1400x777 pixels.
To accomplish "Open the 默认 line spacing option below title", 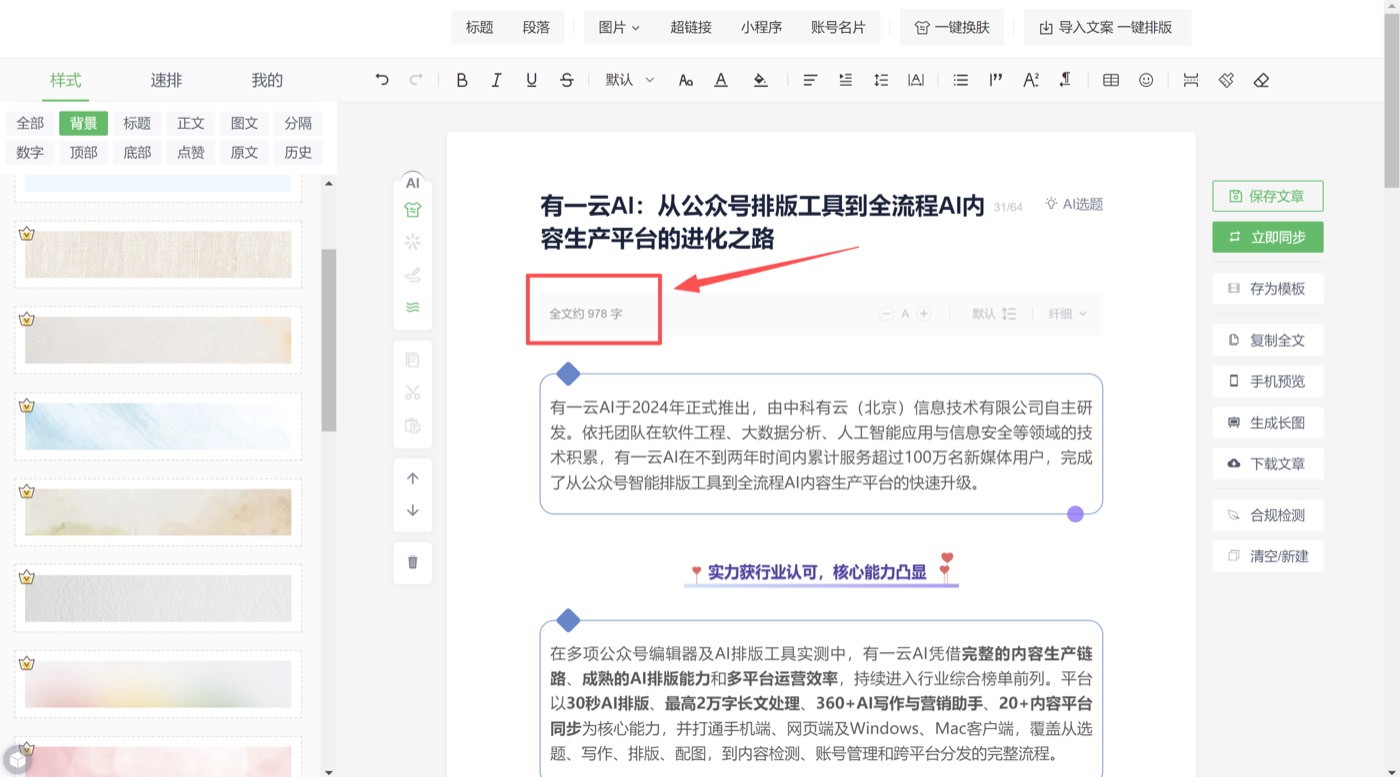I will (994, 314).
